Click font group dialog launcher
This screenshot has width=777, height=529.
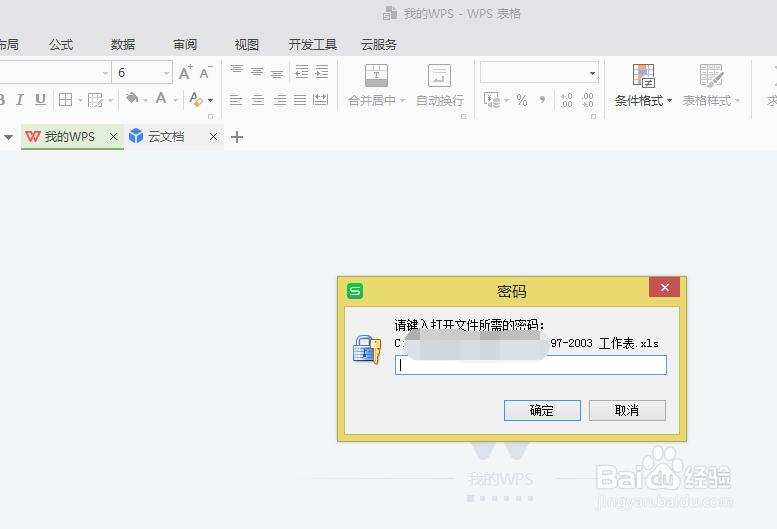coord(211,117)
